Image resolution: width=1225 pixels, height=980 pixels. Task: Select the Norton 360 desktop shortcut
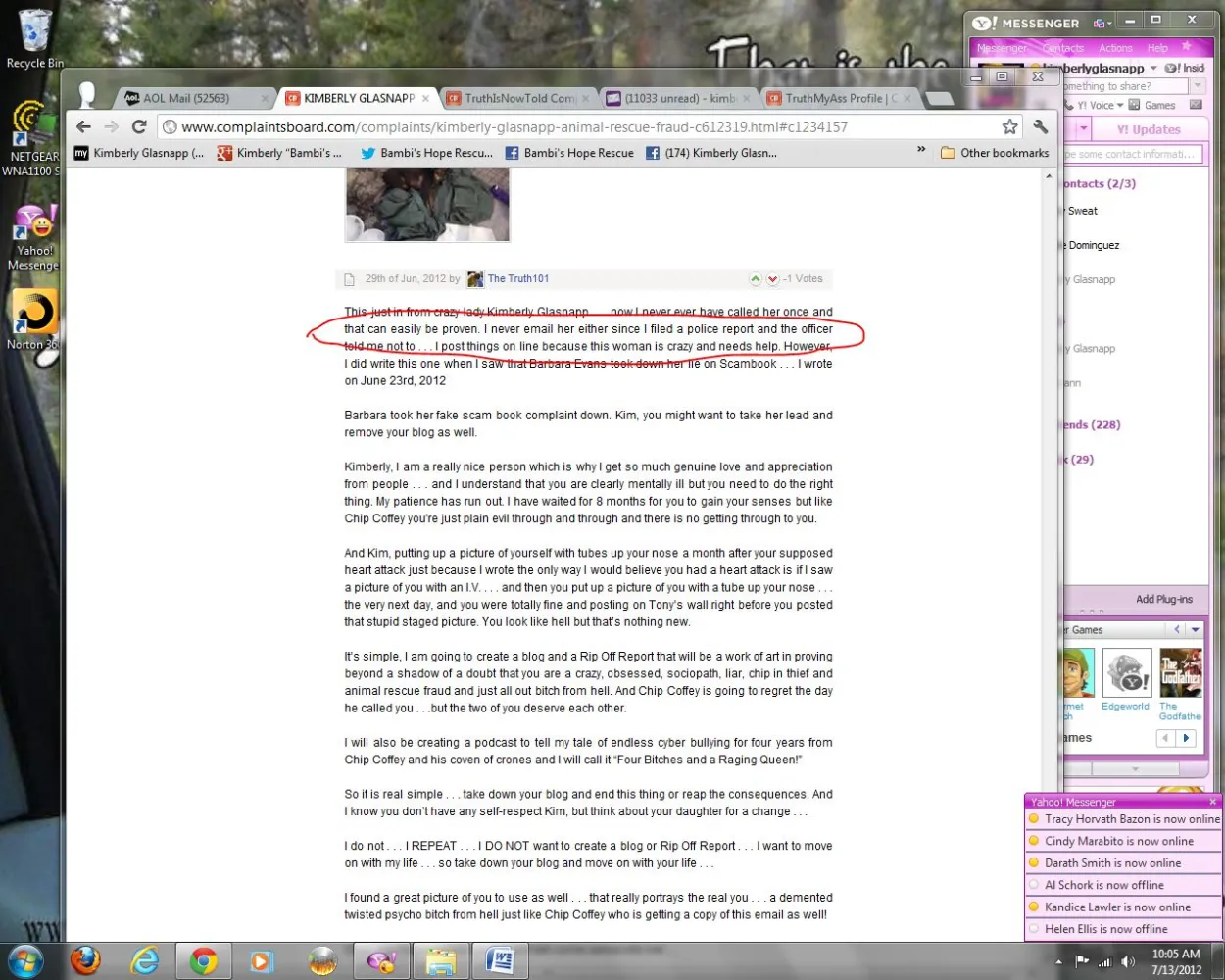33,320
